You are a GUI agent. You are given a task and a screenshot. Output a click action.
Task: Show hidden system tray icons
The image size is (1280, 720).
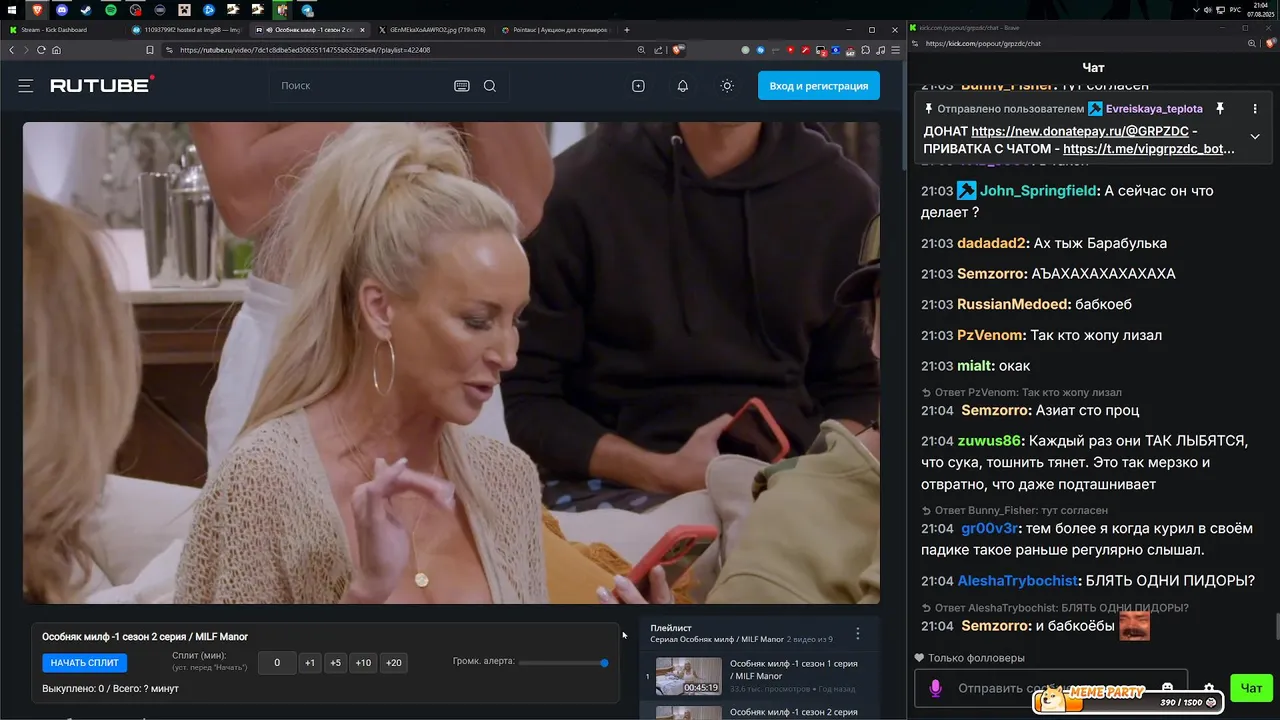(x=1197, y=10)
